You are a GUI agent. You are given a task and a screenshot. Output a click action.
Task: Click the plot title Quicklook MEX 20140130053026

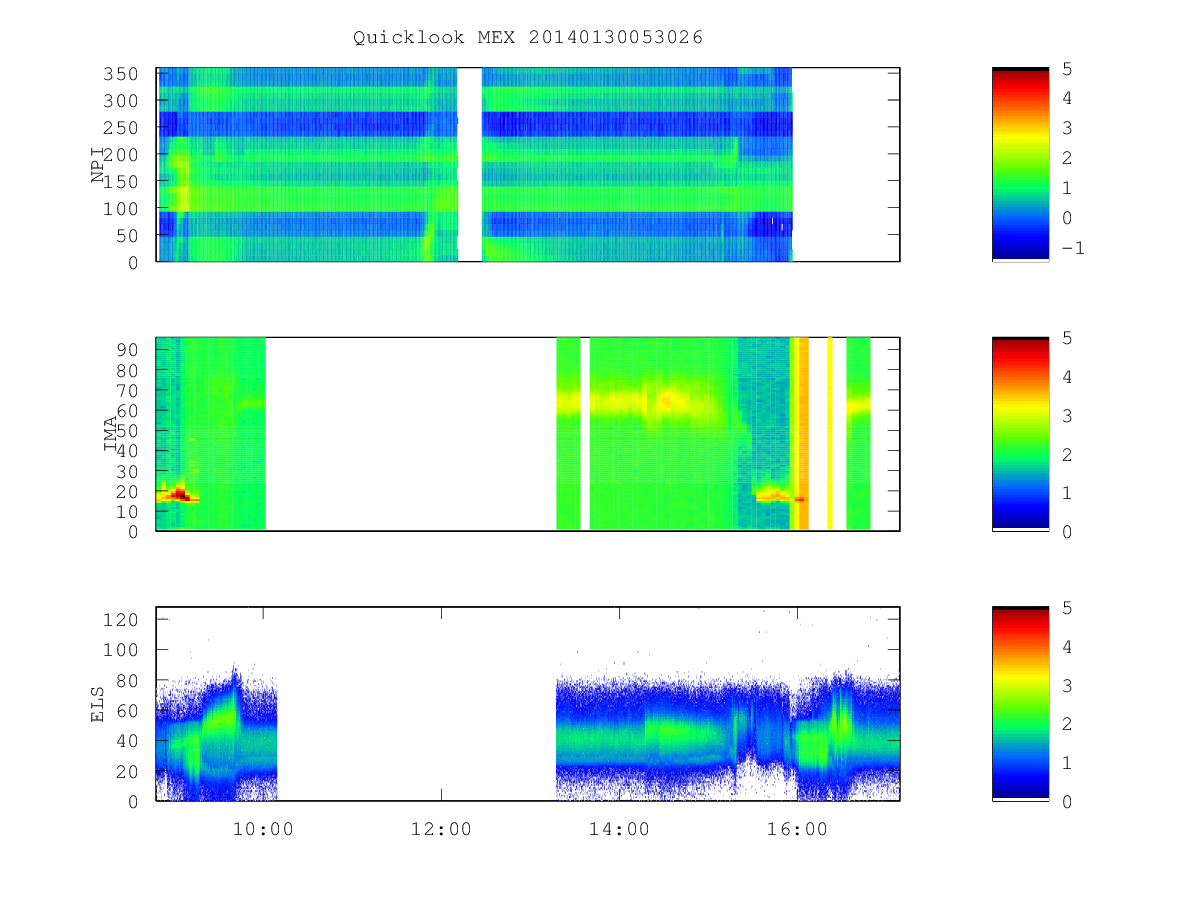point(528,37)
